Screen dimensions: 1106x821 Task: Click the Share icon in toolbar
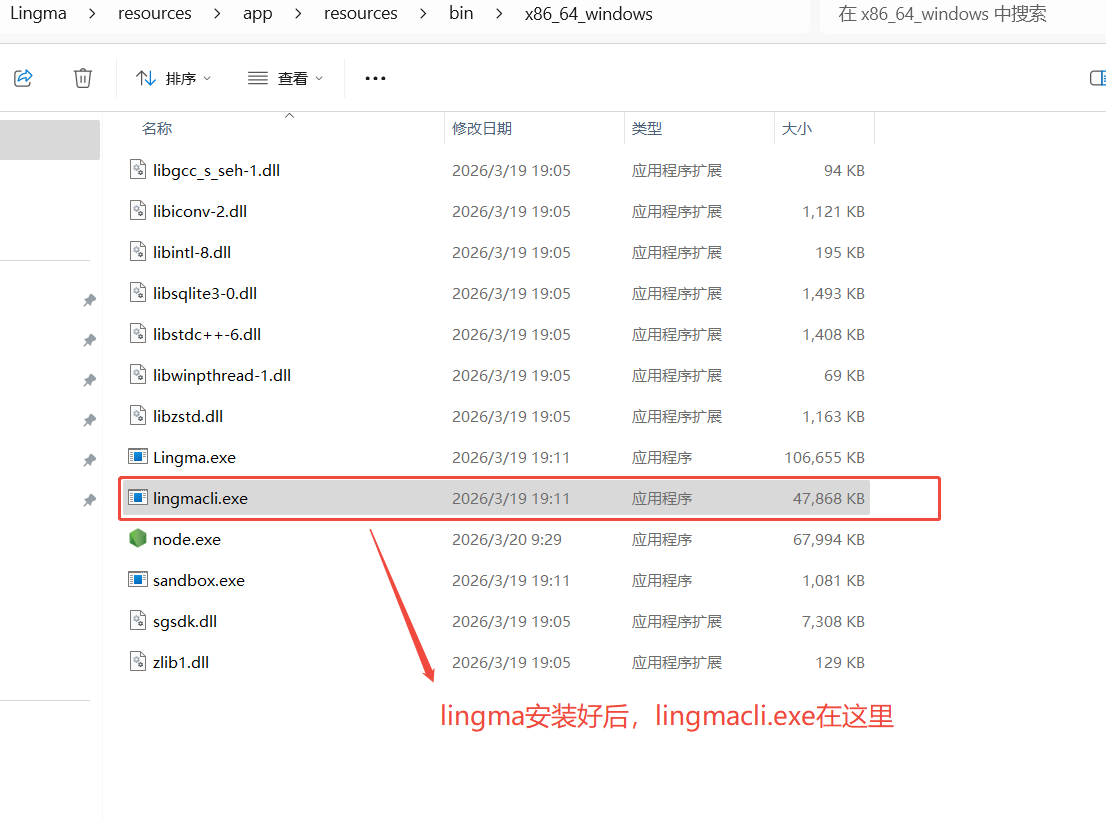pyautogui.click(x=23, y=78)
